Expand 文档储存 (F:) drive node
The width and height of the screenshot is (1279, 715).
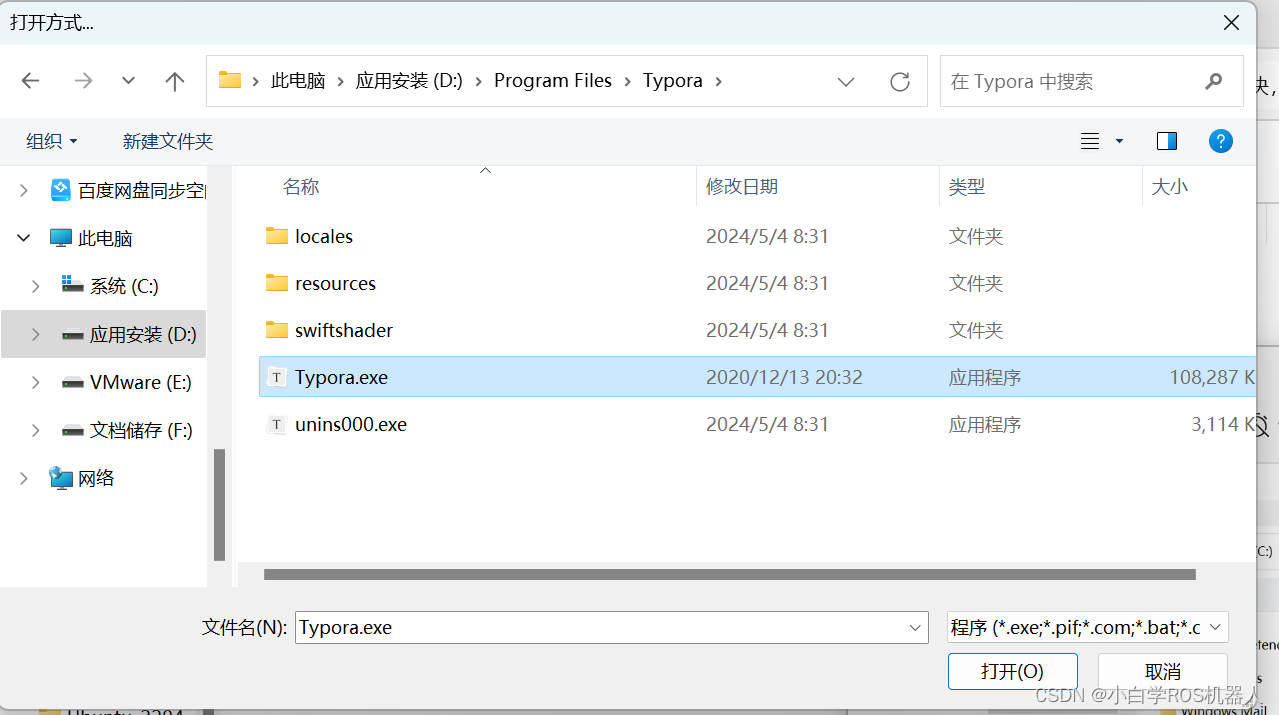point(36,430)
